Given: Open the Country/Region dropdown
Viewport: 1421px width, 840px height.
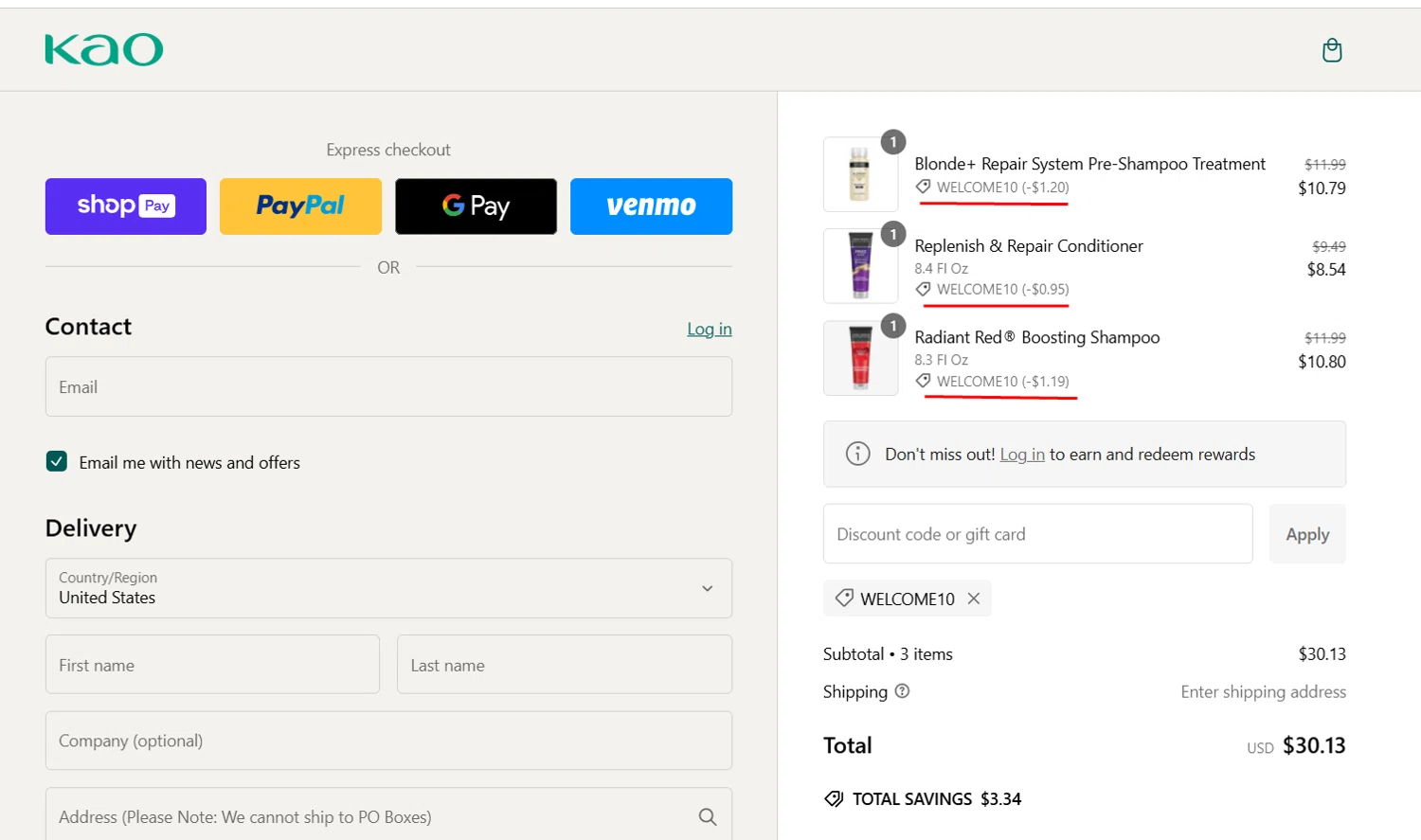Looking at the screenshot, I should (388, 588).
